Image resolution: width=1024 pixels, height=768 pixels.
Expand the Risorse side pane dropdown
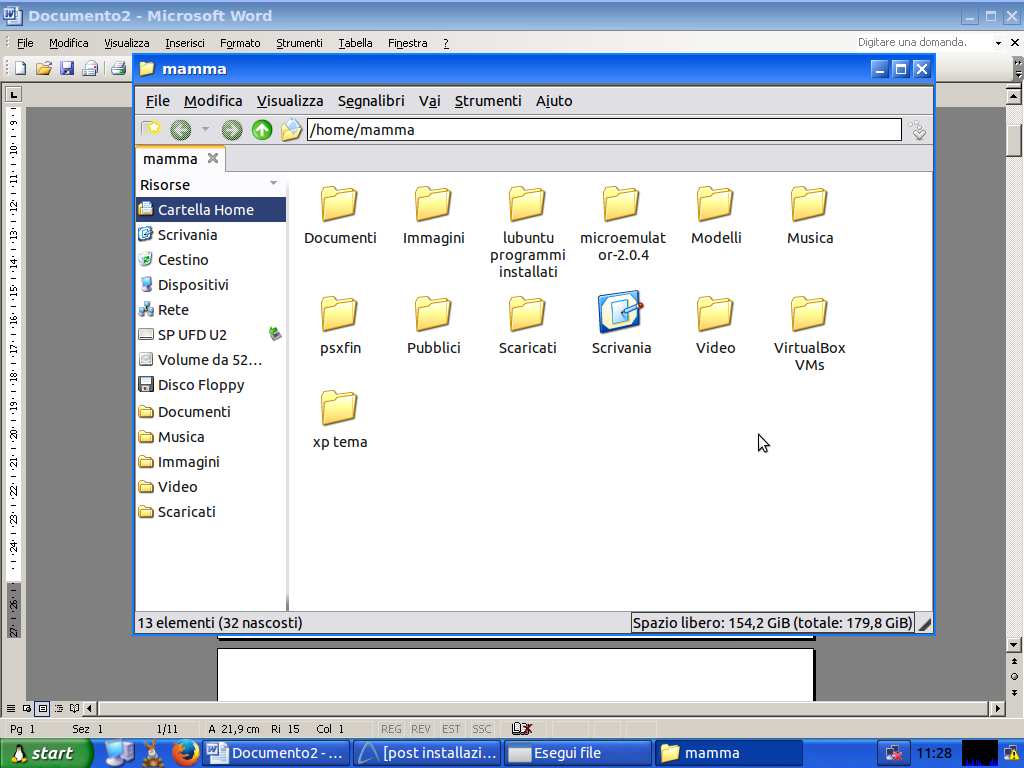tap(273, 184)
